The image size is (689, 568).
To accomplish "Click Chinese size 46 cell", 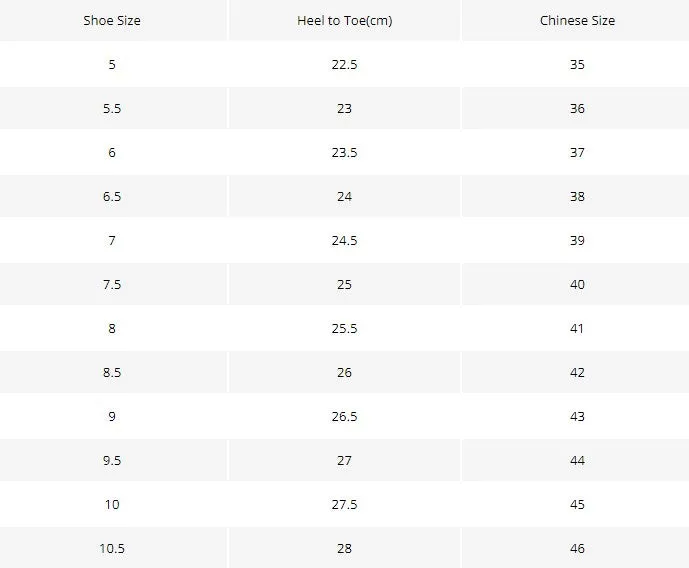I will click(577, 548).
